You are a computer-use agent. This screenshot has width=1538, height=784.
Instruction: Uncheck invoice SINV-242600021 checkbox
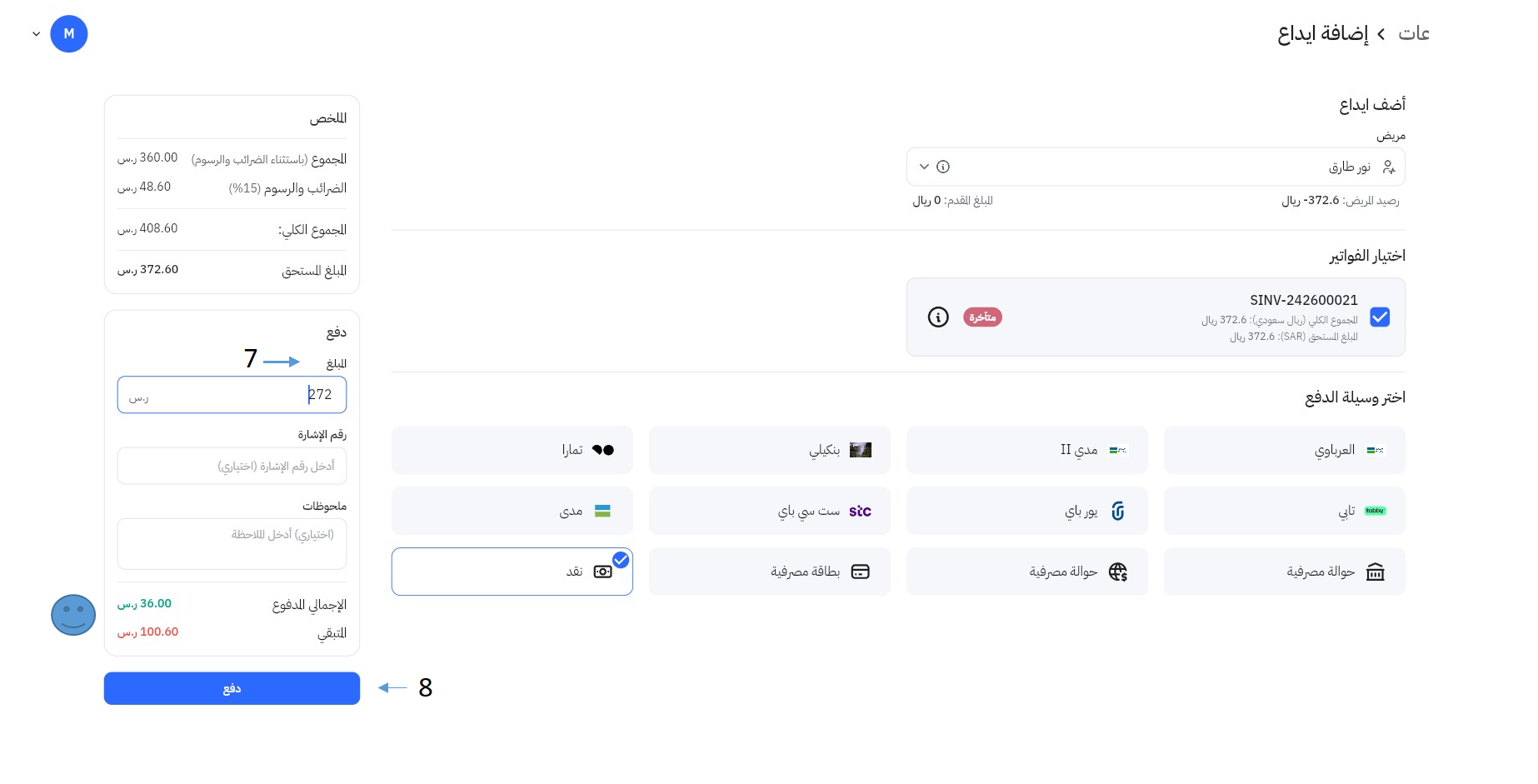[x=1380, y=317]
